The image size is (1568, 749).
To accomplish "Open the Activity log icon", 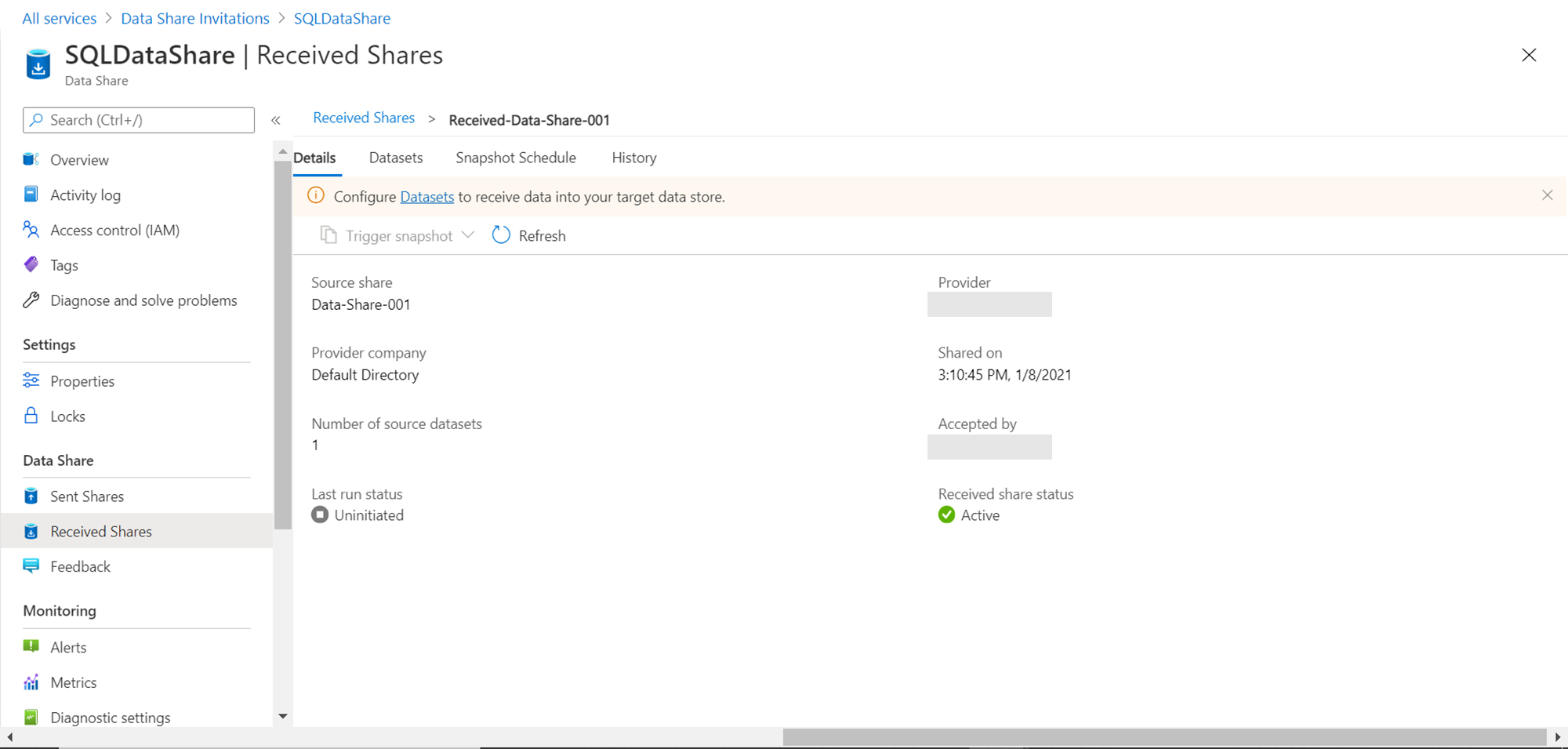I will (x=31, y=195).
